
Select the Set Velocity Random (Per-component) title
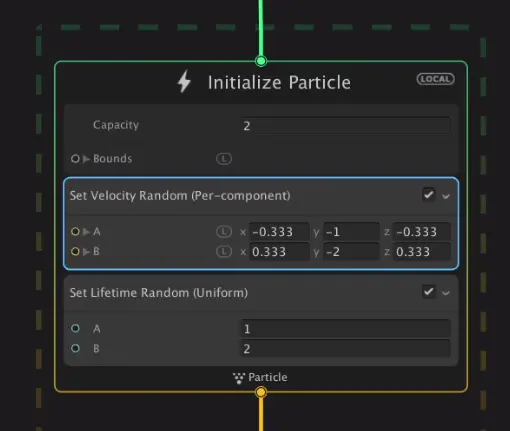point(180,196)
